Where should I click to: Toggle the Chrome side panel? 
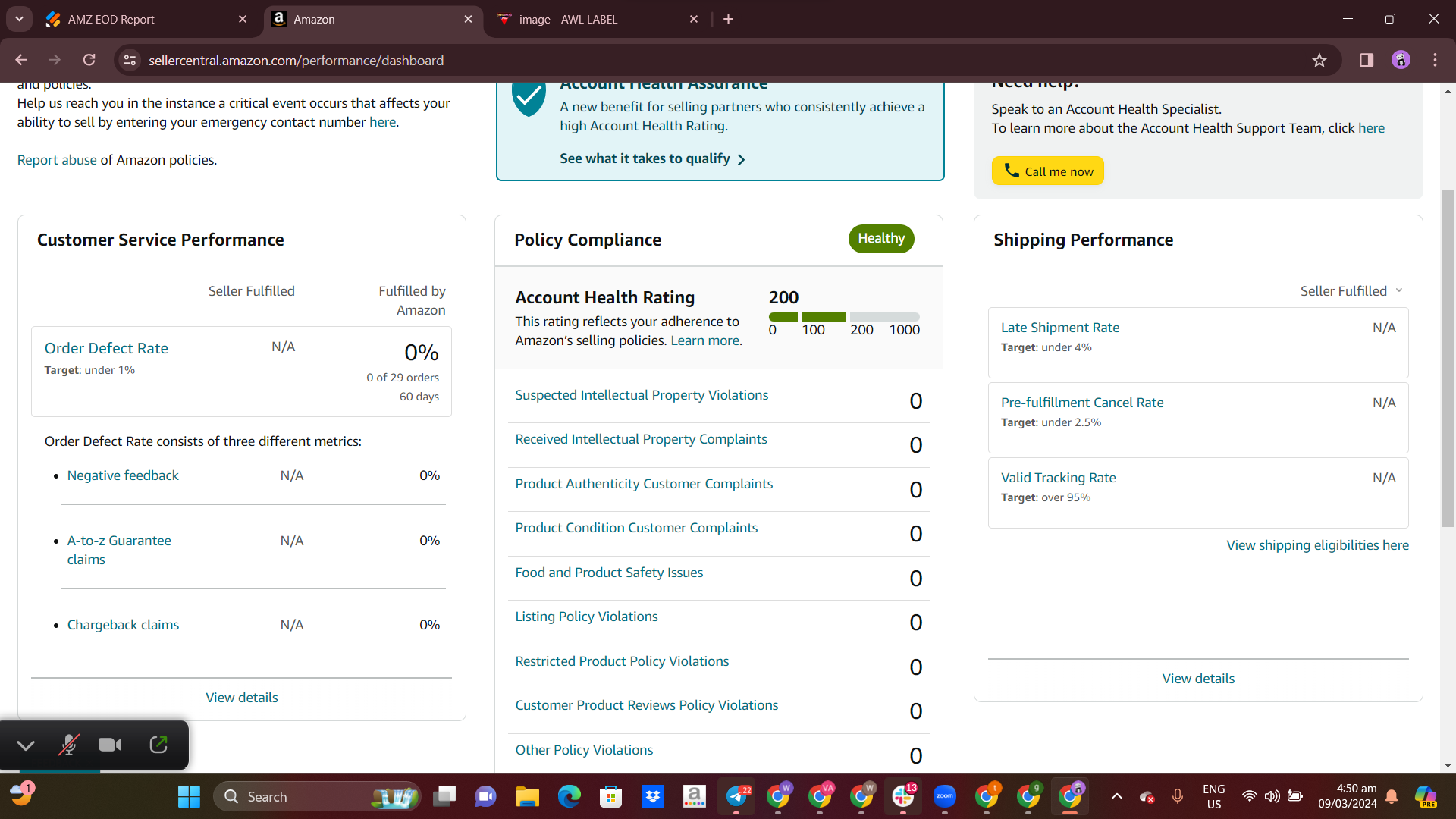coord(1367,60)
